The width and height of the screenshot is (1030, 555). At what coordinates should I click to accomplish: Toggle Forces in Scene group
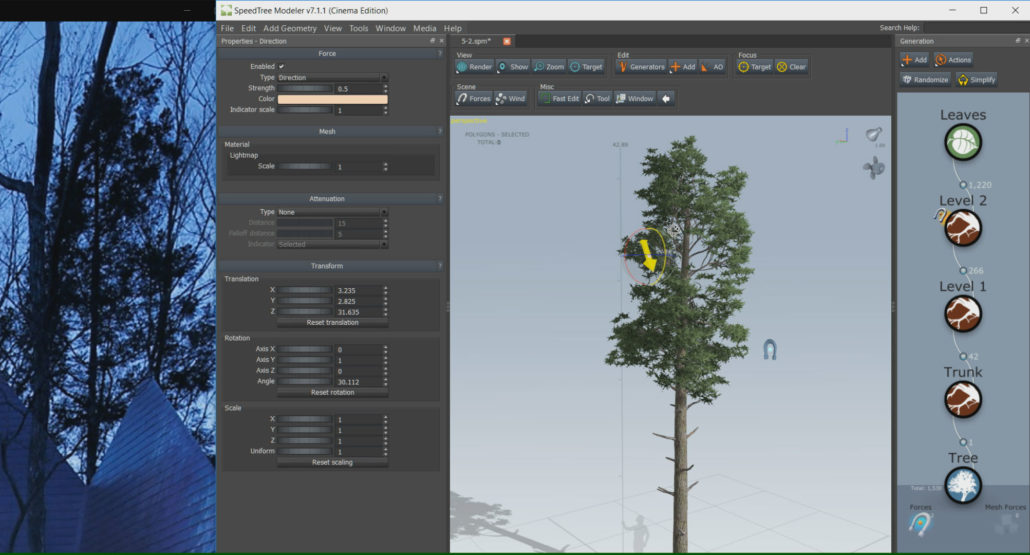[x=474, y=99]
